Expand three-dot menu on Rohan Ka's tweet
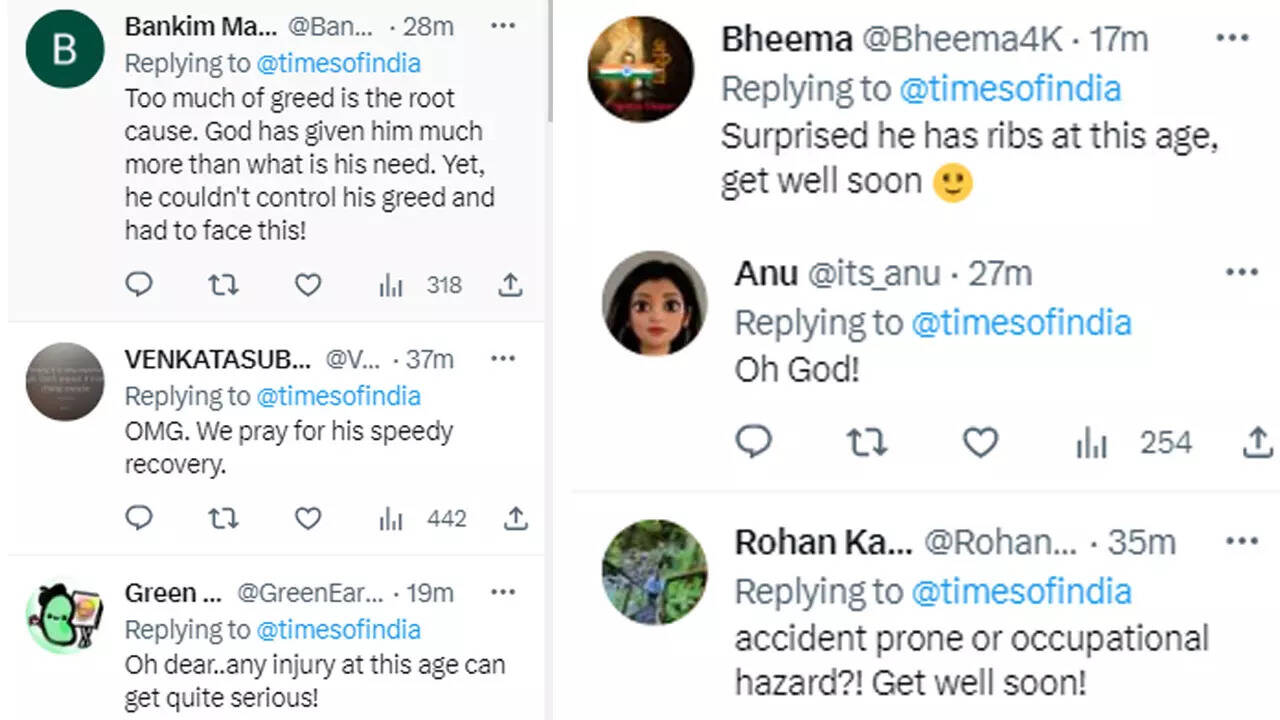 (x=1241, y=541)
